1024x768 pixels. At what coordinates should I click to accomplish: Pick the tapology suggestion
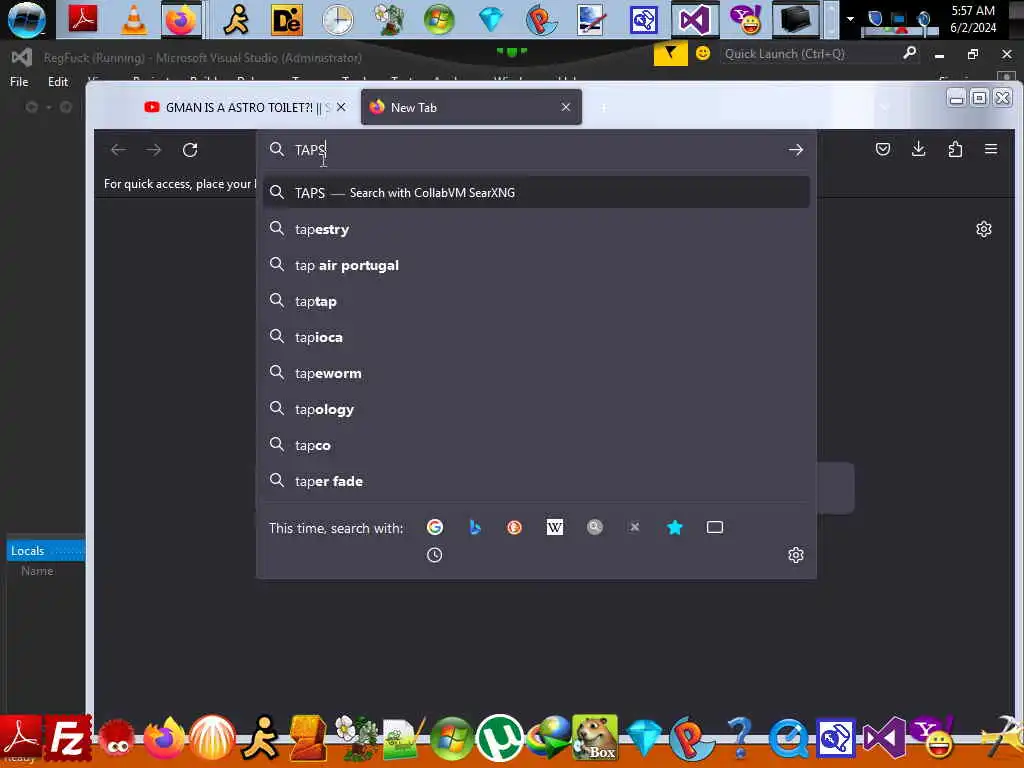coord(536,409)
